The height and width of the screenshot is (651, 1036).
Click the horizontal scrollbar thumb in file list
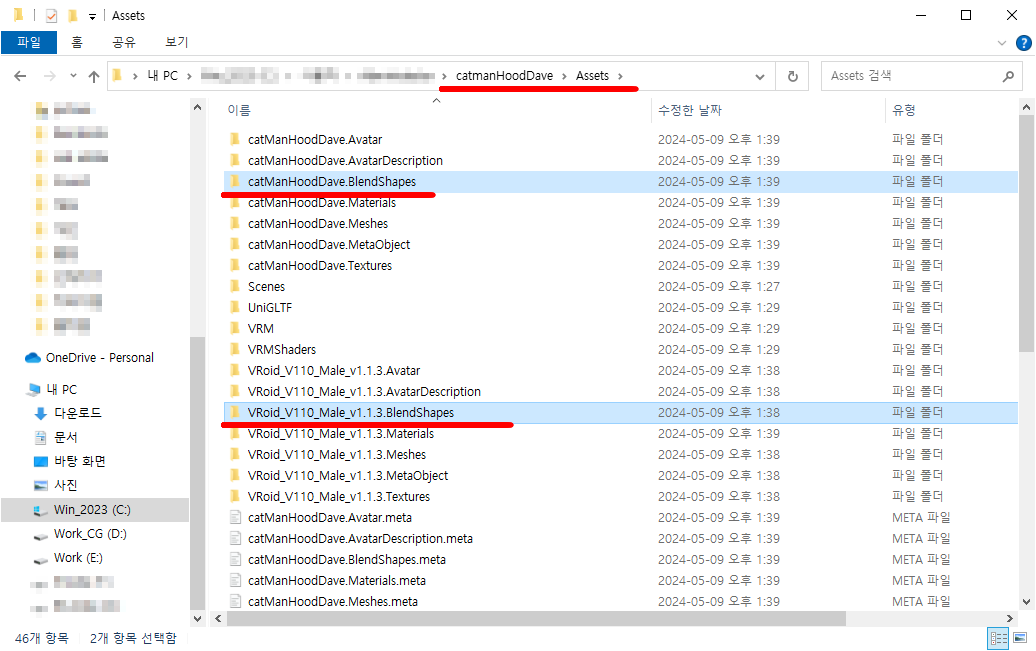[x=536, y=619]
